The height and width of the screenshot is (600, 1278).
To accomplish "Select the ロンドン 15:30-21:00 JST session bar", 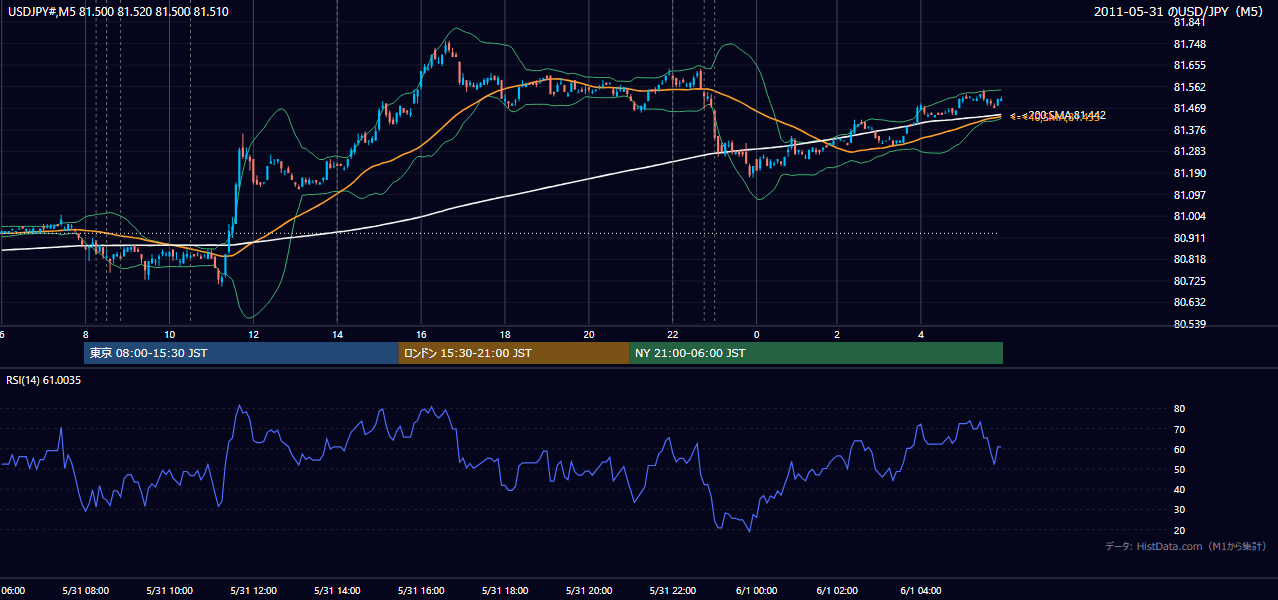I will click(x=514, y=353).
